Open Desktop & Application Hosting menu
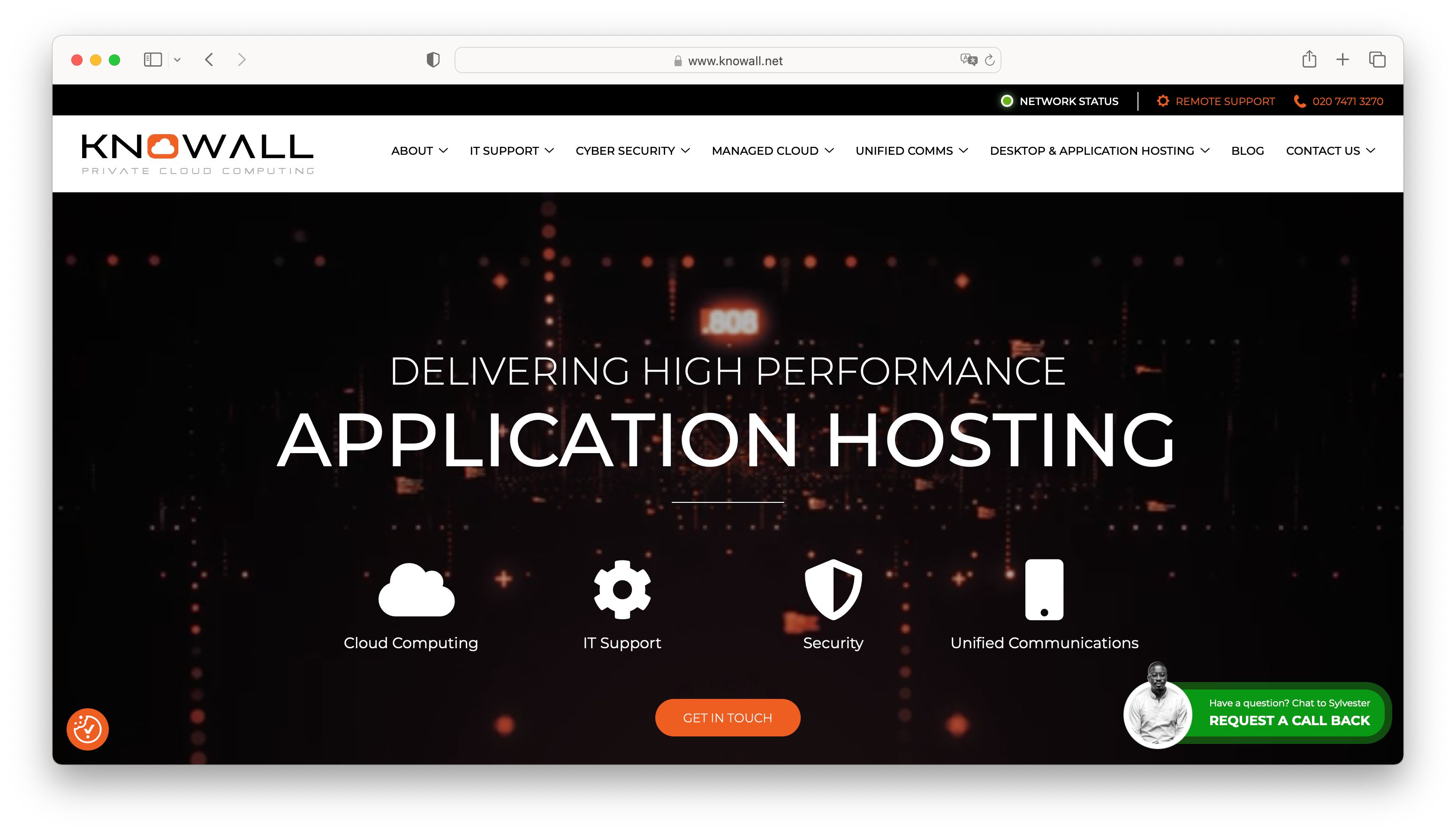Viewport: 1456px width, 834px height. (1099, 151)
